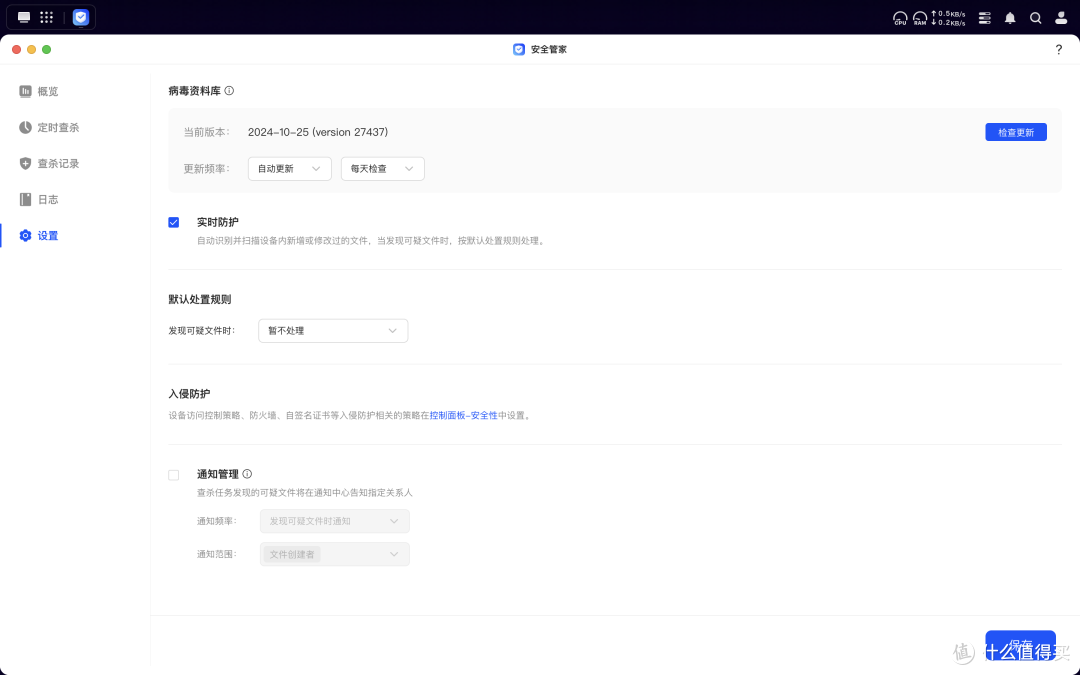1080x675 pixels.
Task: Open 暂不处理 suspicious file action dropdown
Action: click(333, 331)
